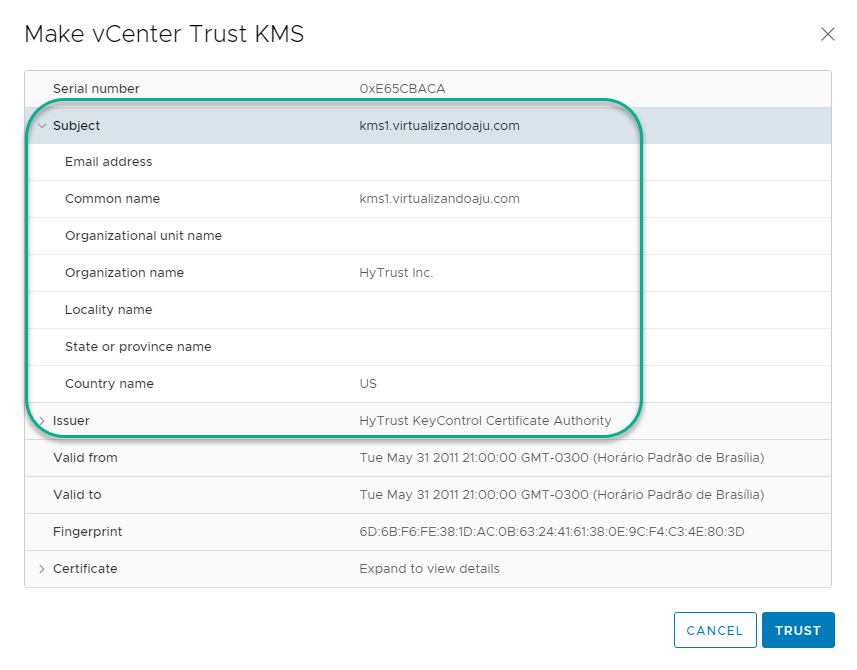The height and width of the screenshot is (670, 857).
Task: Click the HyTrust KeyControl Certificate Authority text
Action: point(485,421)
